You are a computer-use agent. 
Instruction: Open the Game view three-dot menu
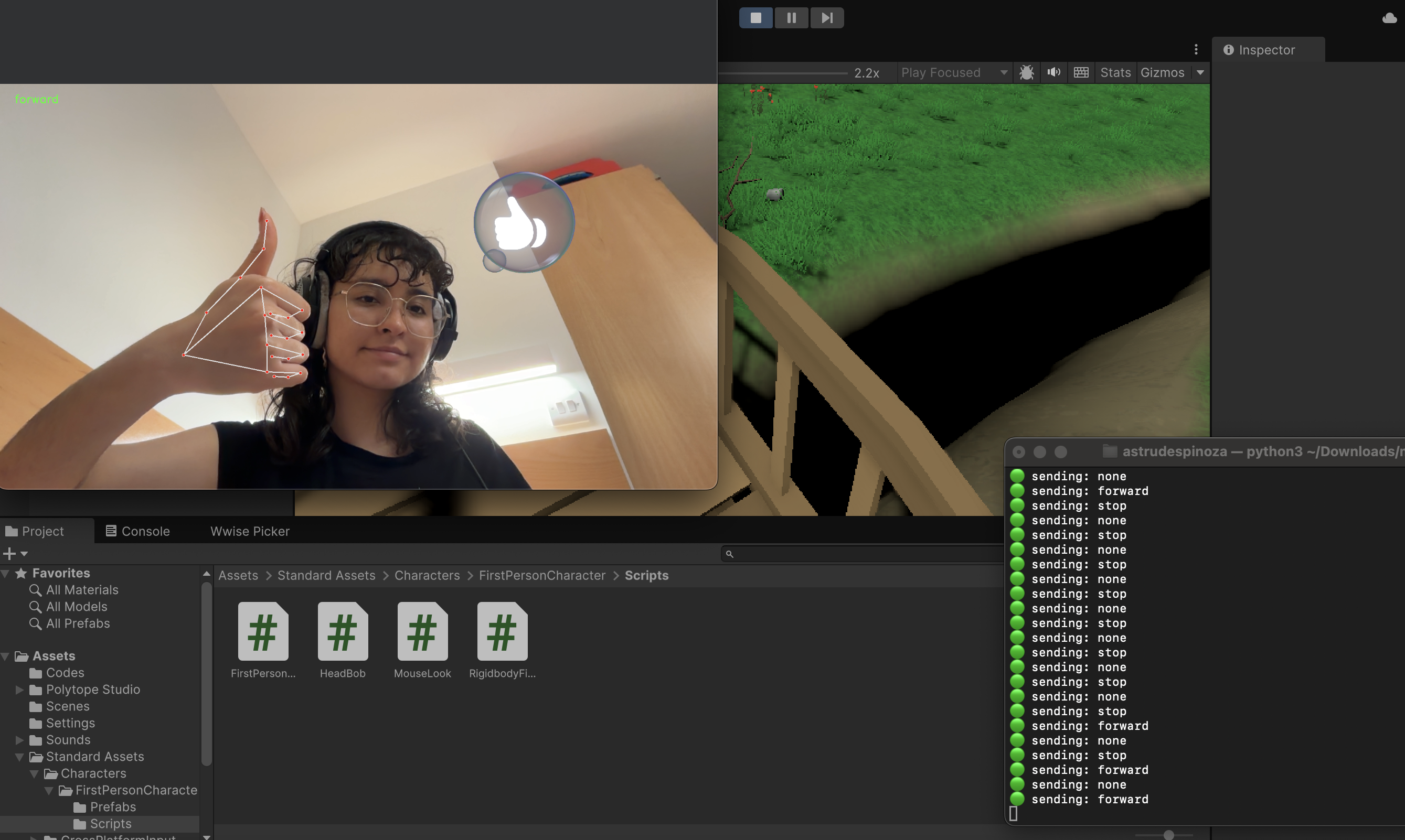point(1196,50)
